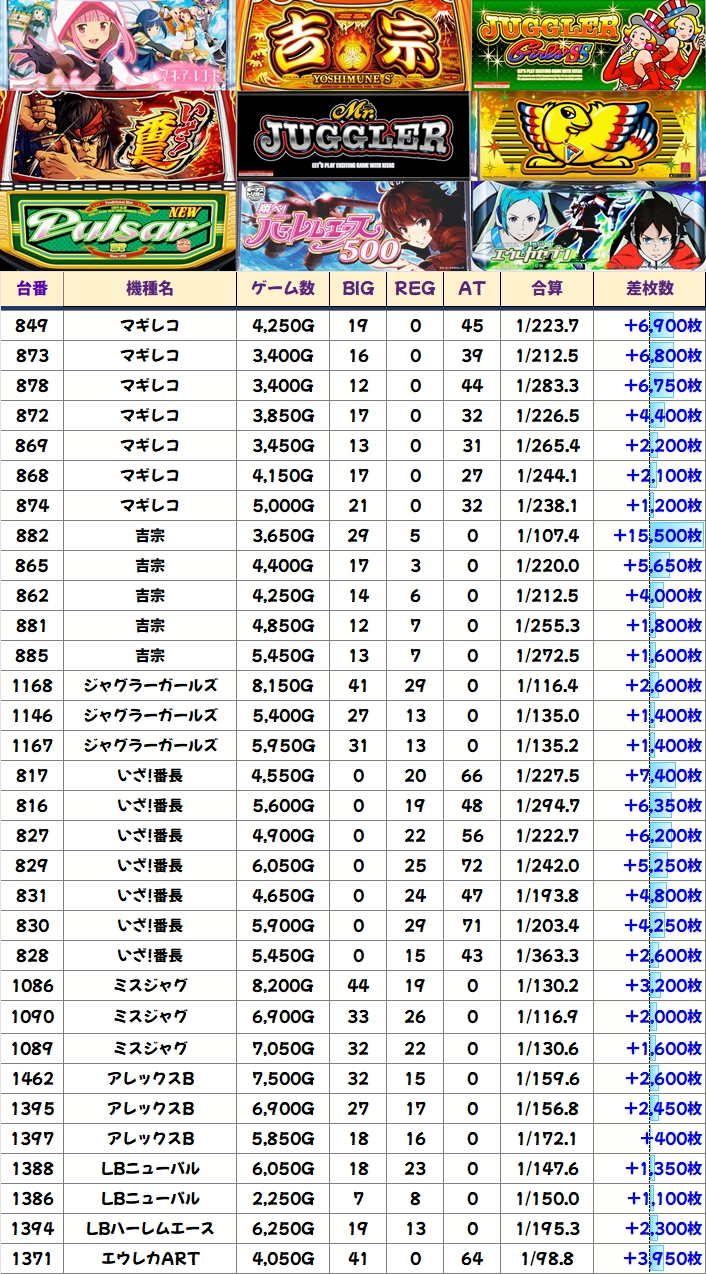Click LBニューパル in row 1388
706x1274 pixels.
click(x=150, y=1168)
